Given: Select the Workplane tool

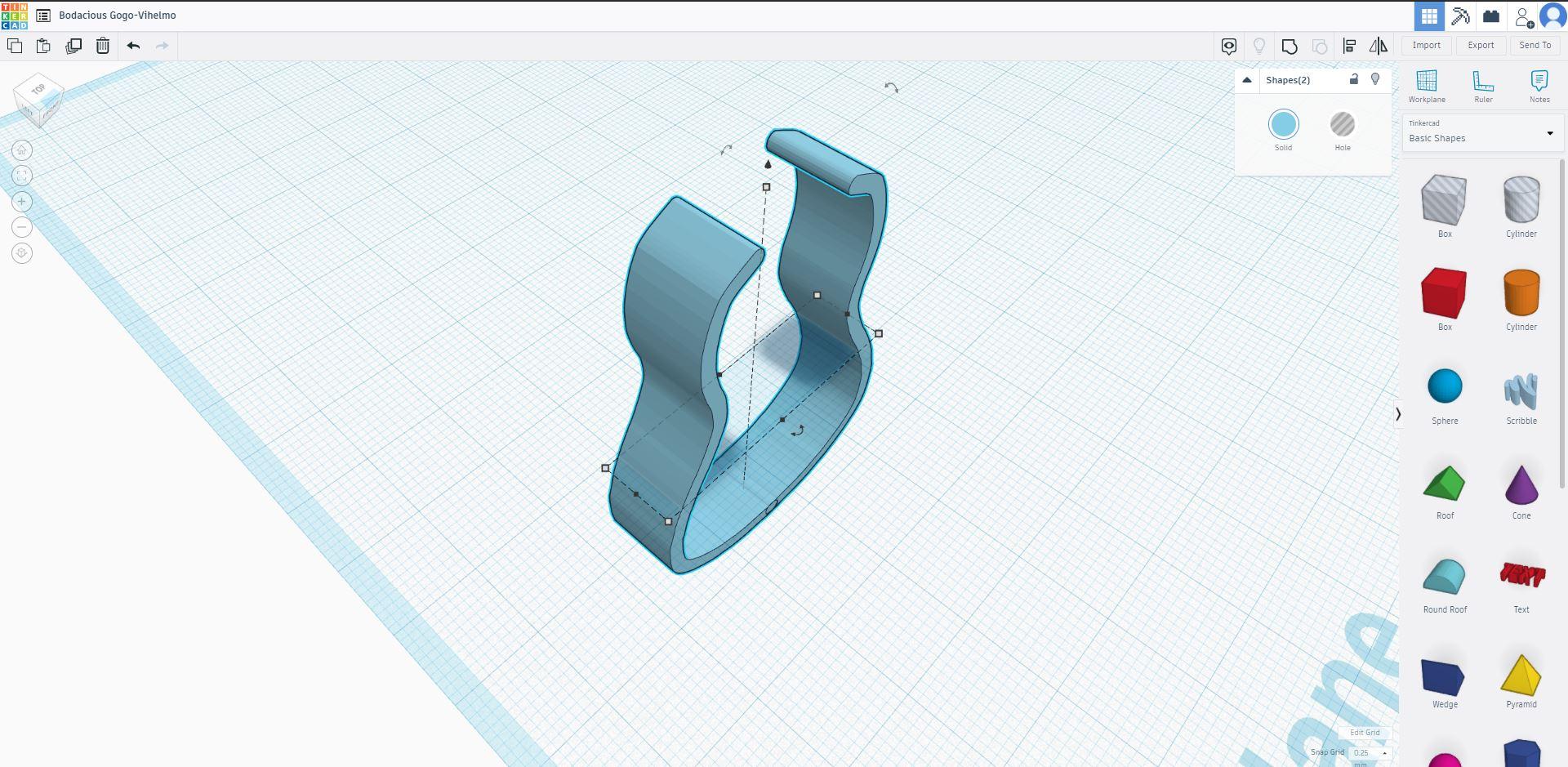Looking at the screenshot, I should pyautogui.click(x=1427, y=87).
